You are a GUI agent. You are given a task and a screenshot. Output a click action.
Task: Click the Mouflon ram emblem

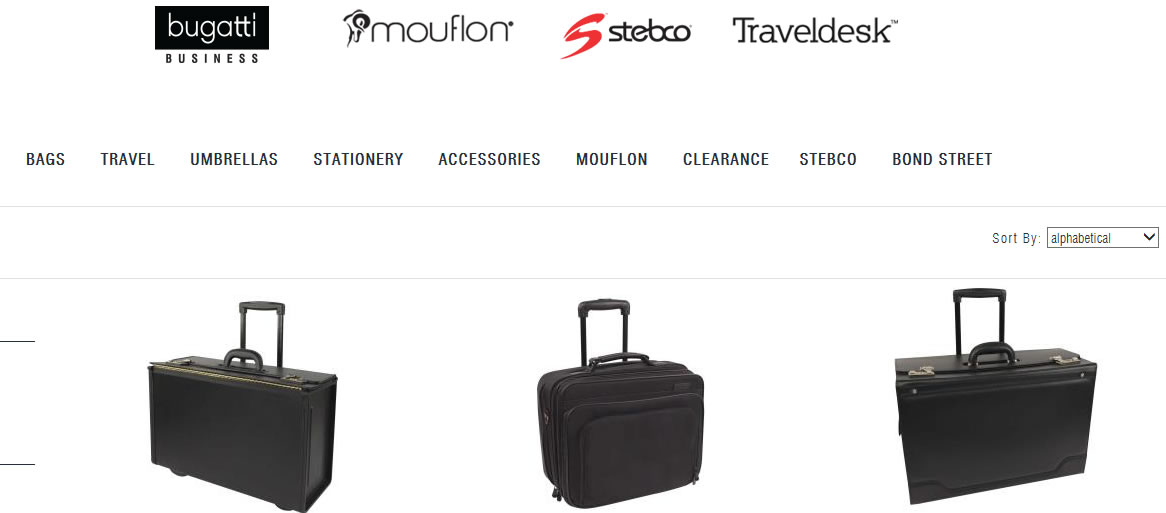[x=356, y=28]
